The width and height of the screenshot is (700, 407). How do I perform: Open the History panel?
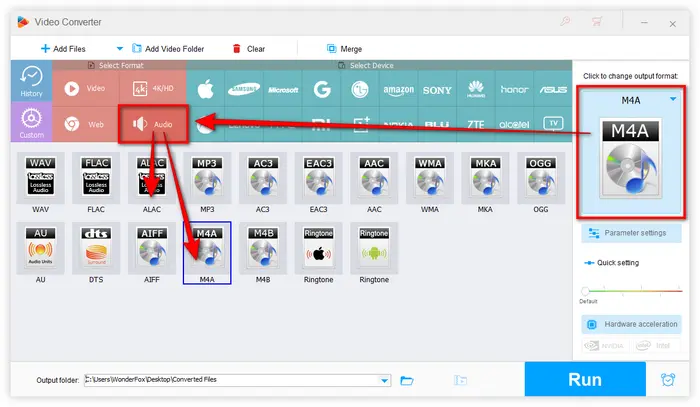[x=31, y=81]
